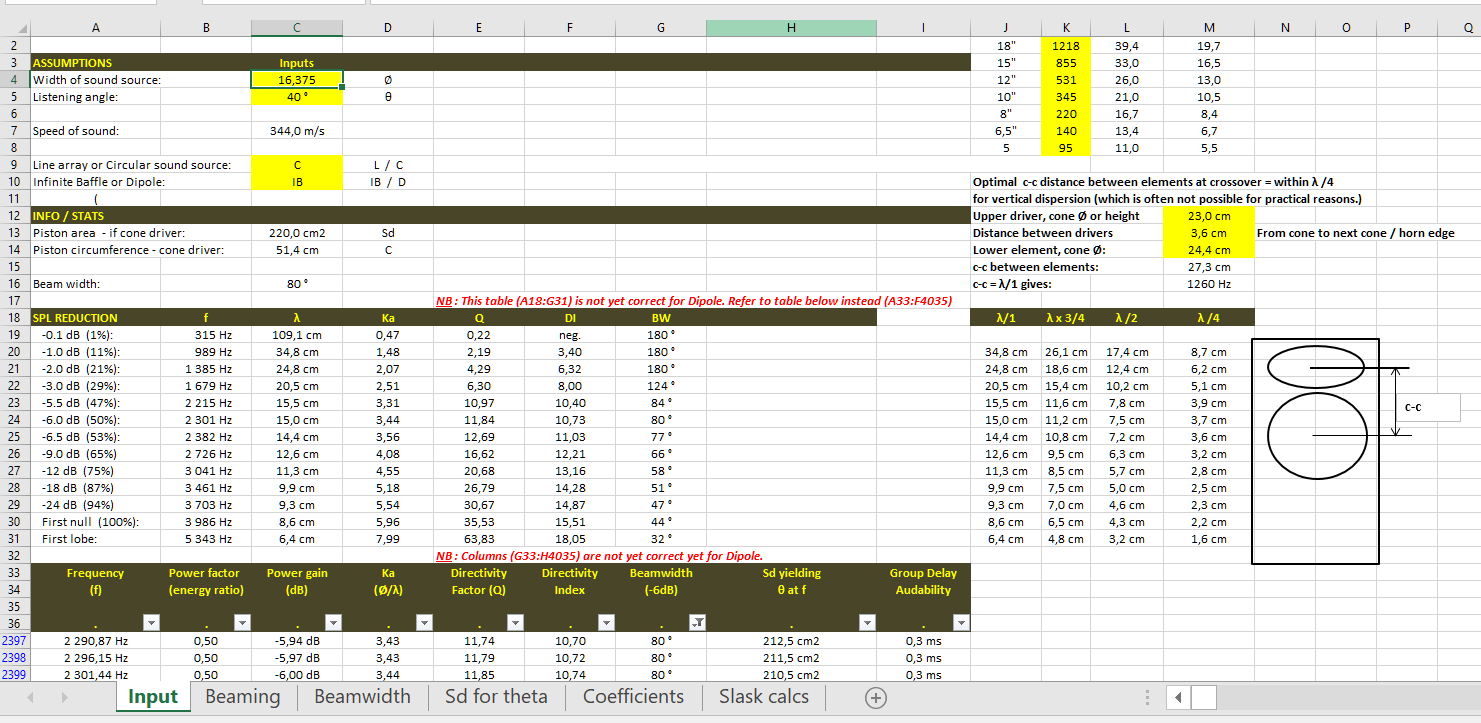Click the 2 290,87 Hz frequency cell
This screenshot has height=723, width=1481.
point(96,640)
